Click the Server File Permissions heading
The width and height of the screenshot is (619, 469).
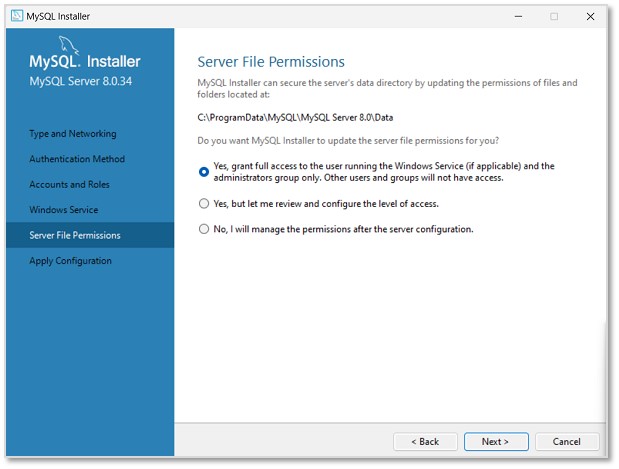271,62
